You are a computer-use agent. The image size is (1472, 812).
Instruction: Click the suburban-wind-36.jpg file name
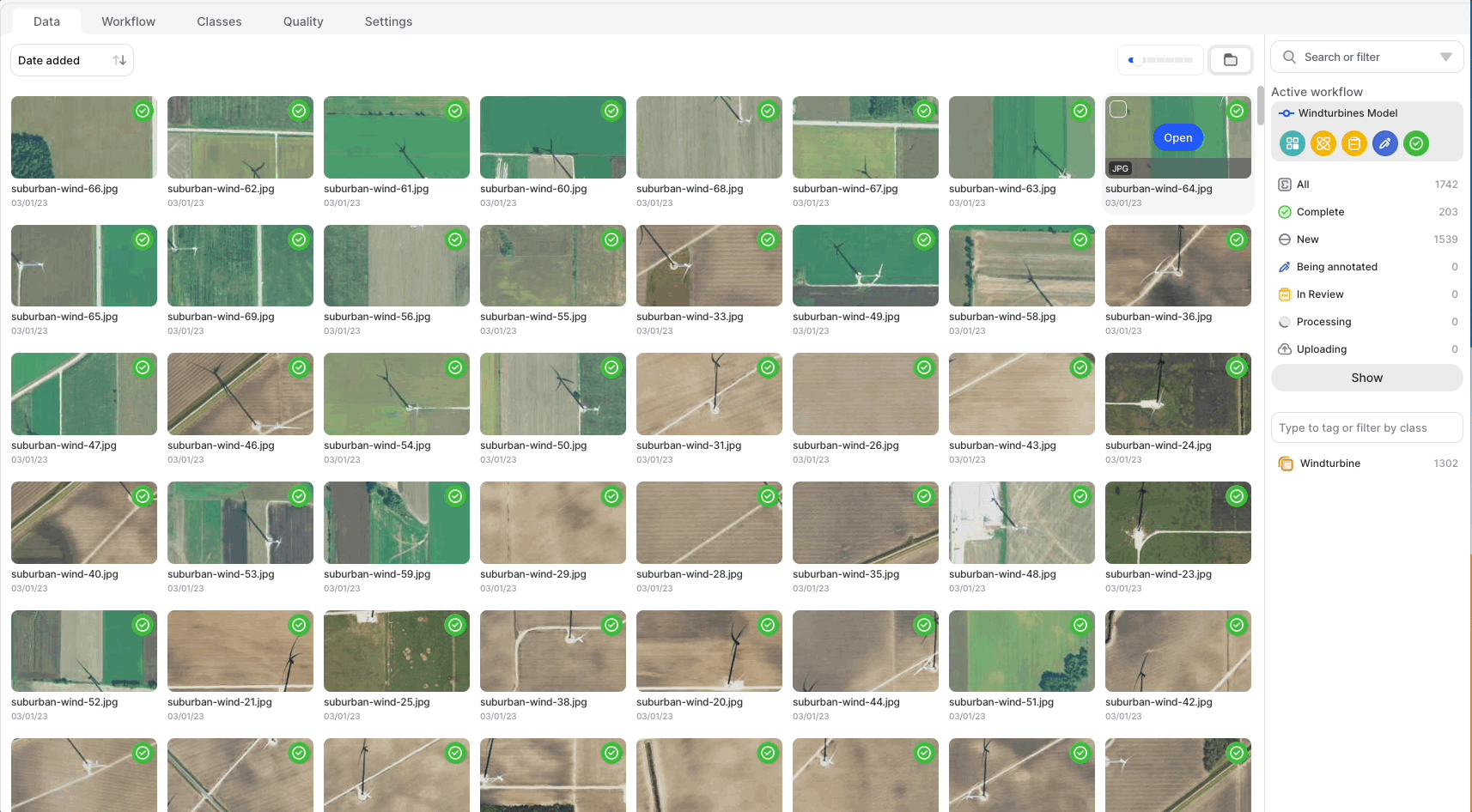[1159, 317]
